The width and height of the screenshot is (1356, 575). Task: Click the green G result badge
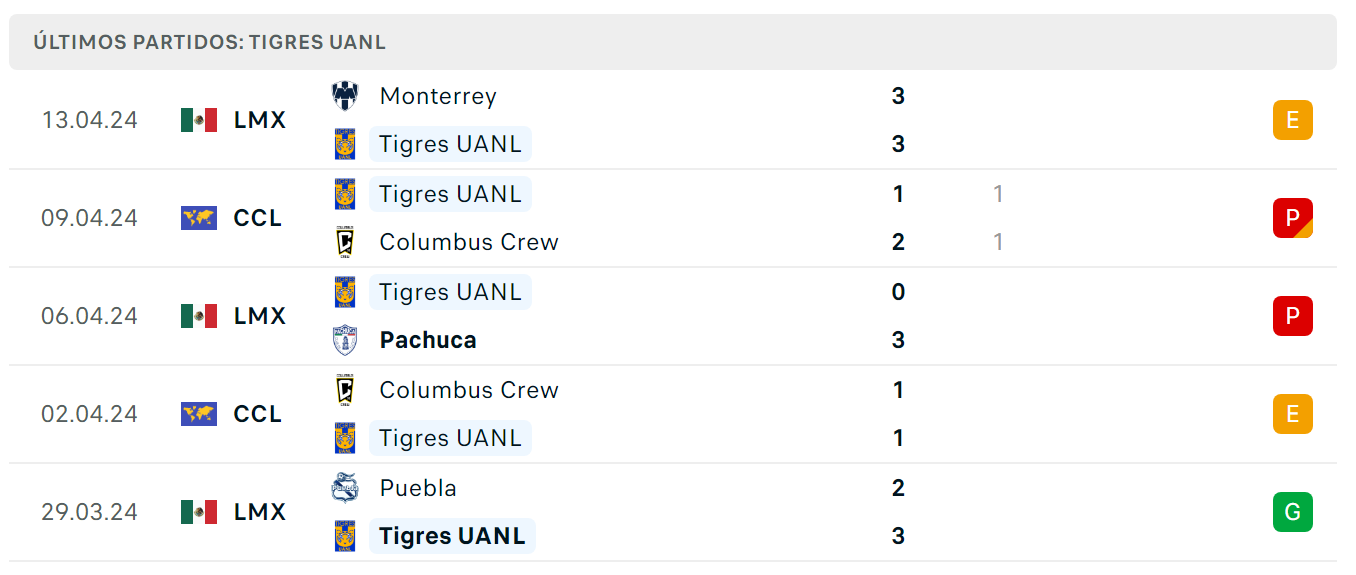coord(1293,512)
